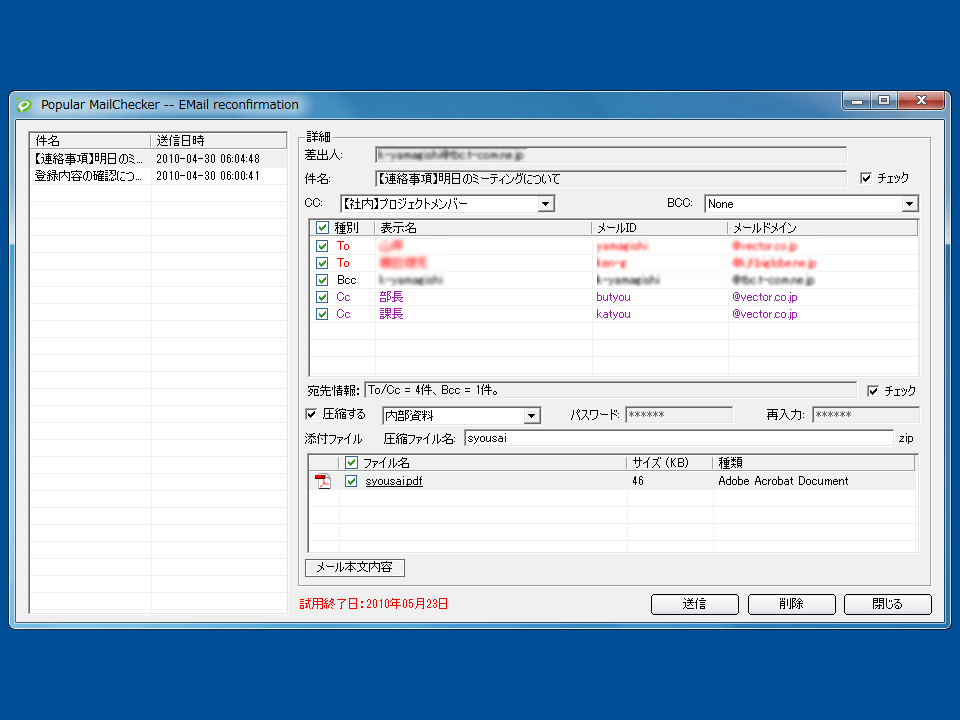Click the PDF icon beside syousai.pdf
The width and height of the screenshot is (960, 720).
coord(323,481)
